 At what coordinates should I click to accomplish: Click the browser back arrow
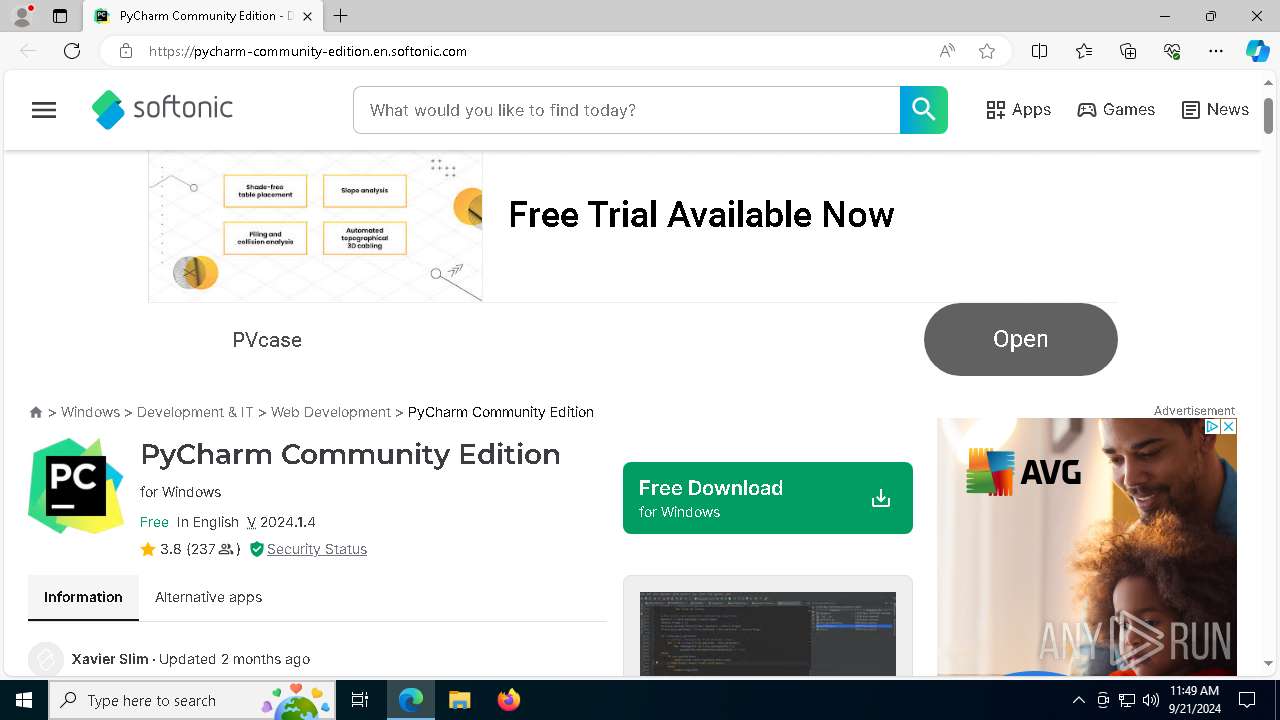click(28, 51)
